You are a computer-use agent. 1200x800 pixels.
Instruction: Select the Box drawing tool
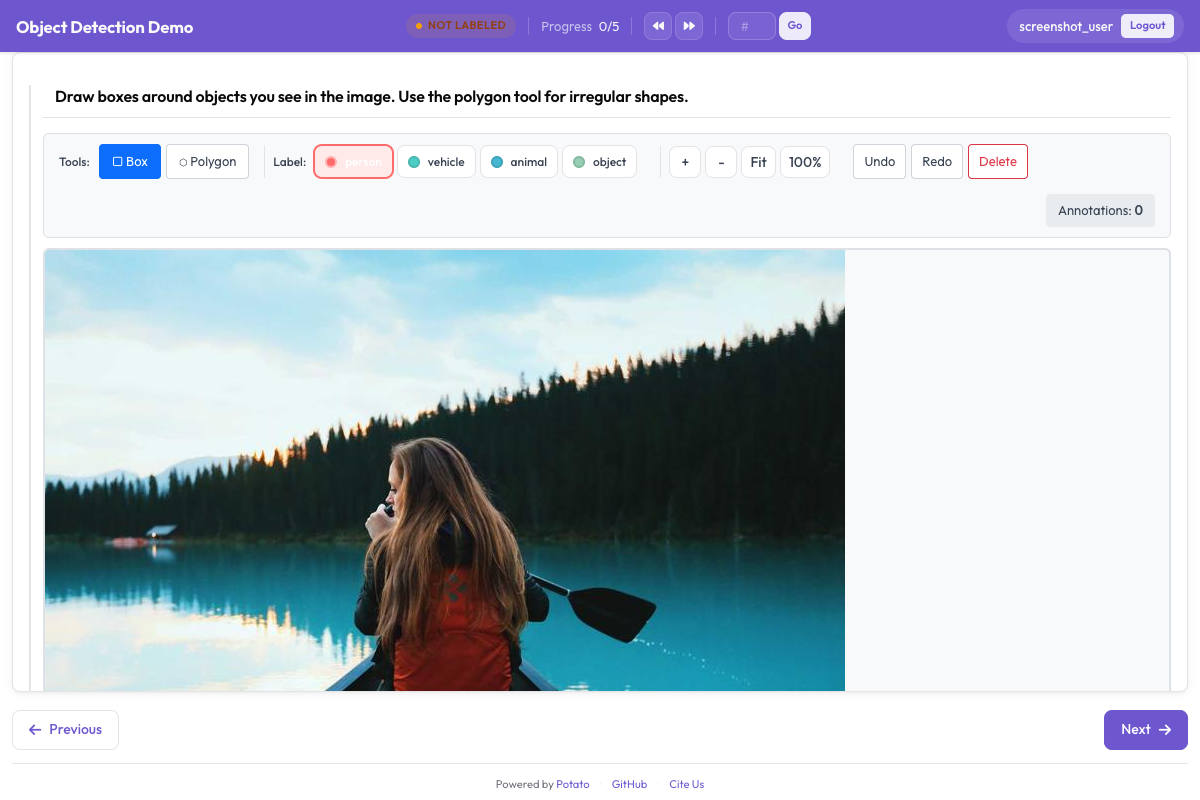click(x=130, y=162)
